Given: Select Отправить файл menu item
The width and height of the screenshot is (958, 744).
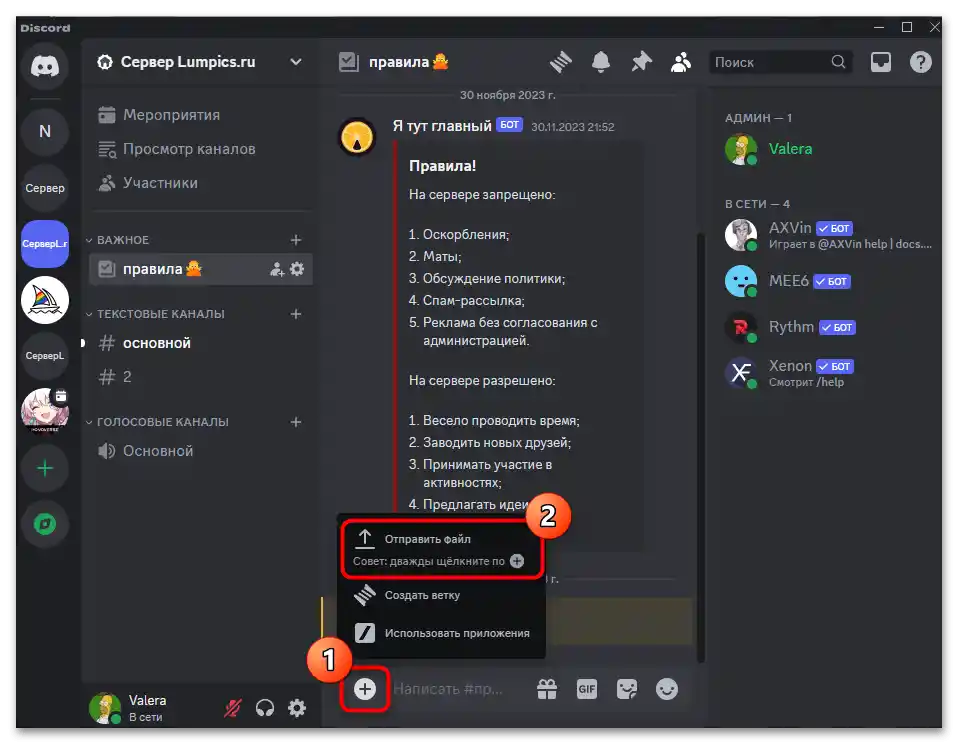Looking at the screenshot, I should 442,549.
